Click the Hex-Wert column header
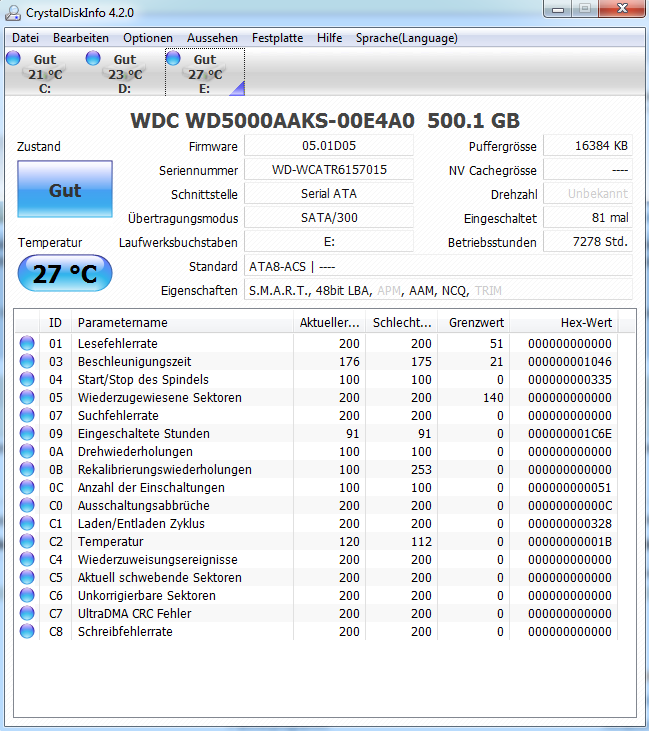The image size is (649, 731). [x=564, y=323]
